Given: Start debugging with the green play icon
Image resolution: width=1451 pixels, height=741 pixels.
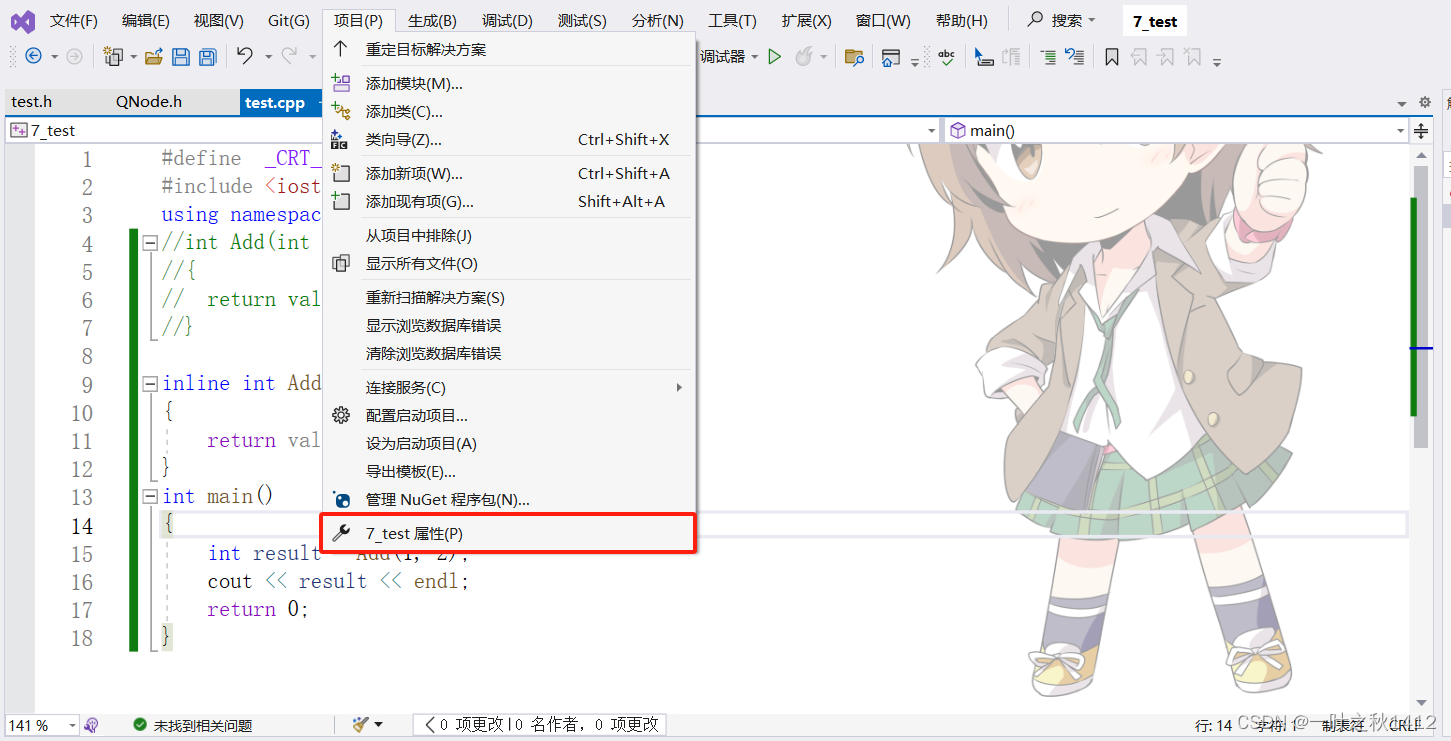Looking at the screenshot, I should pos(774,57).
